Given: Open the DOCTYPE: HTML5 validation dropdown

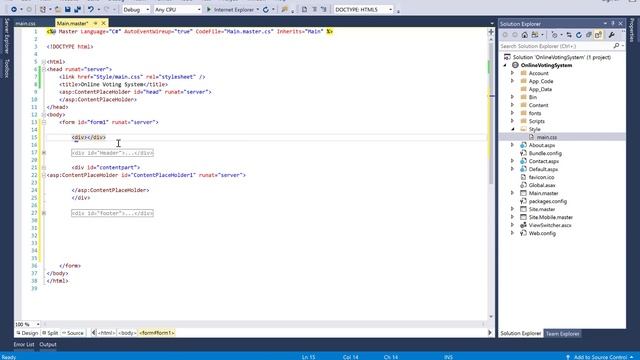Looking at the screenshot, I should coord(364,9).
